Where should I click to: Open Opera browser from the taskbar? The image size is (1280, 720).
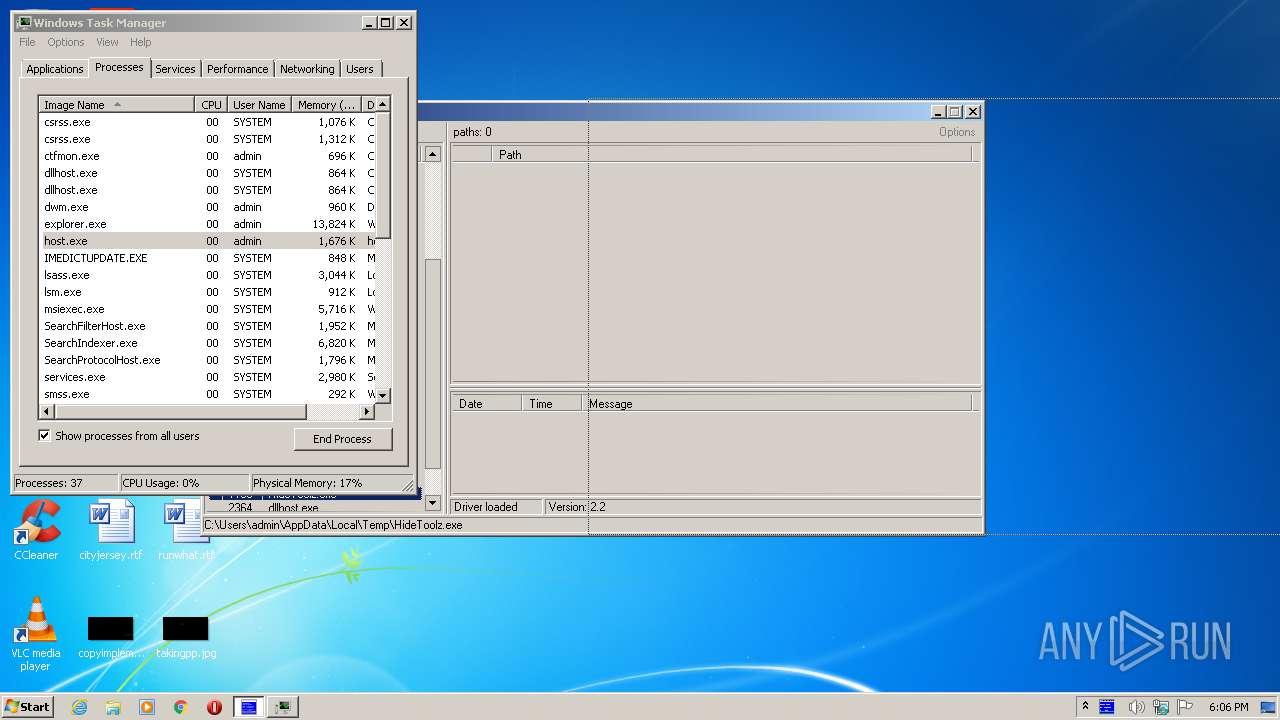[x=214, y=707]
